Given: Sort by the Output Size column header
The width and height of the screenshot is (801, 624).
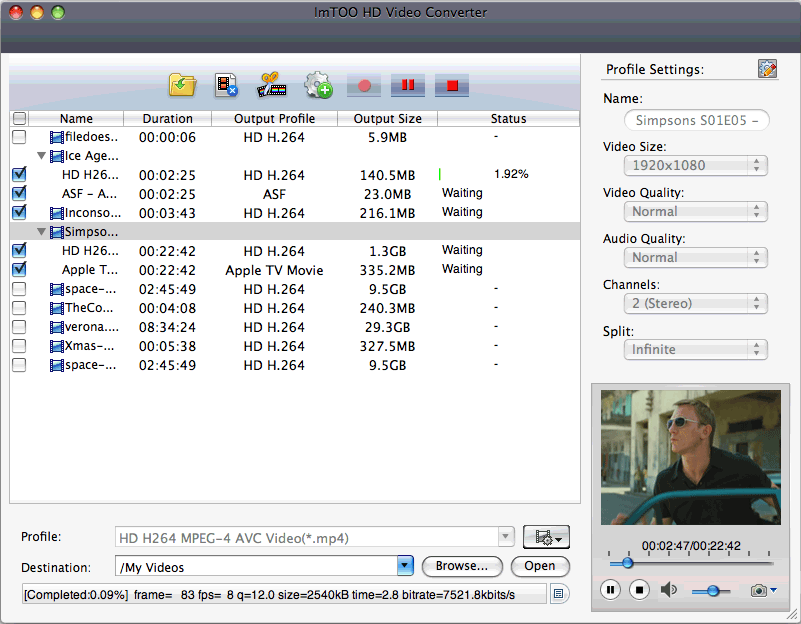Looking at the screenshot, I should [387, 118].
